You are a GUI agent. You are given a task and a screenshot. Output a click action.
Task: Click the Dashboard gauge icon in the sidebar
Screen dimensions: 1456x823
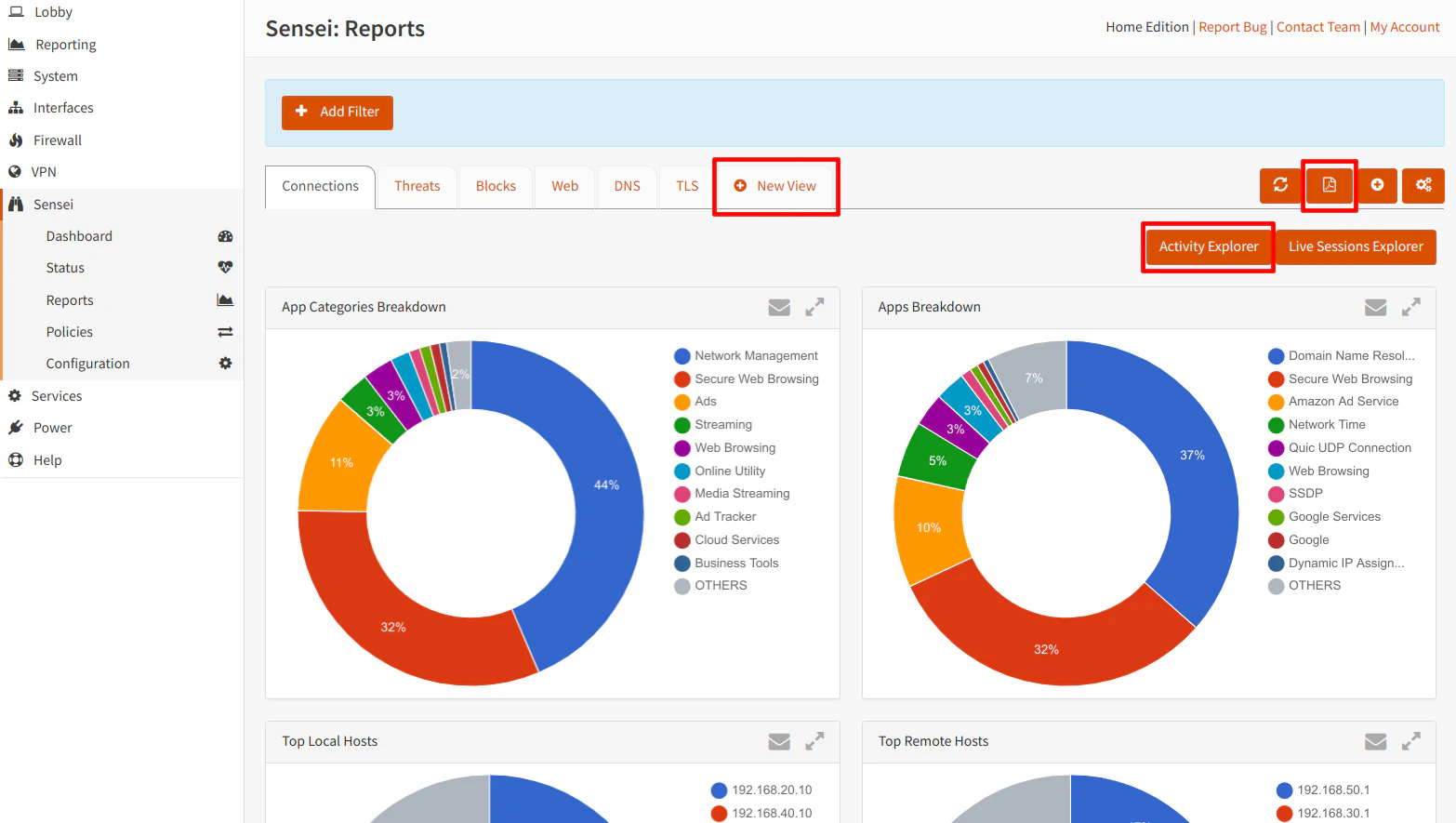coord(225,236)
